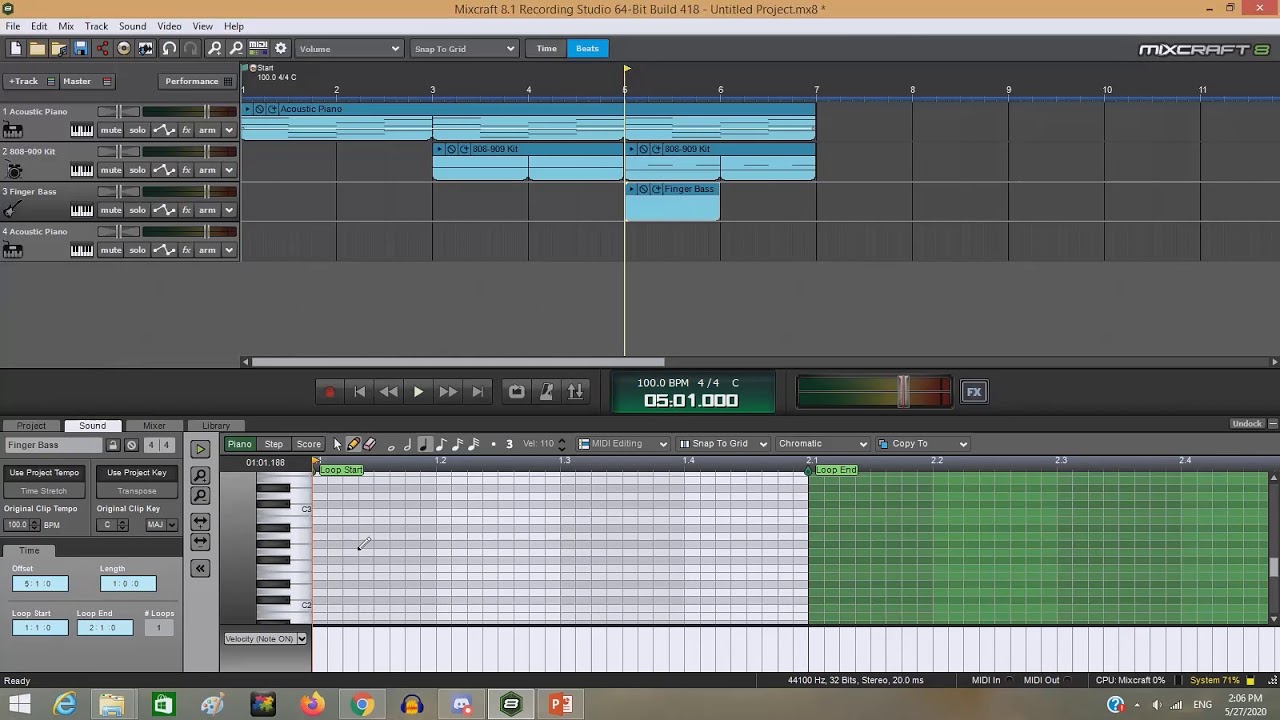Adjust Finger Bass pan slider
The image size is (1280, 720).
[118, 191]
